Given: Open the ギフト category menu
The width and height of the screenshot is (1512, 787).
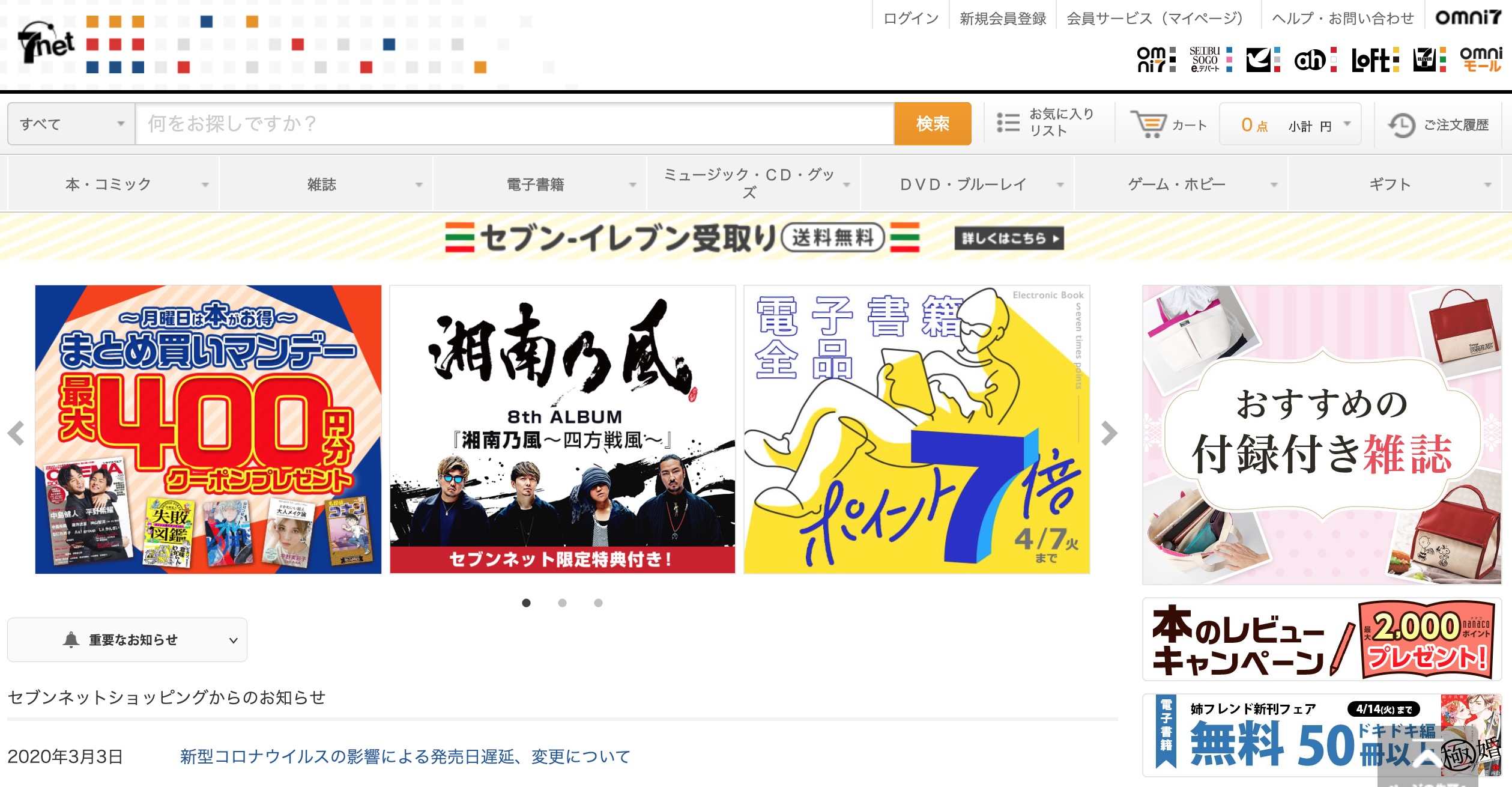Looking at the screenshot, I should coord(1395,184).
